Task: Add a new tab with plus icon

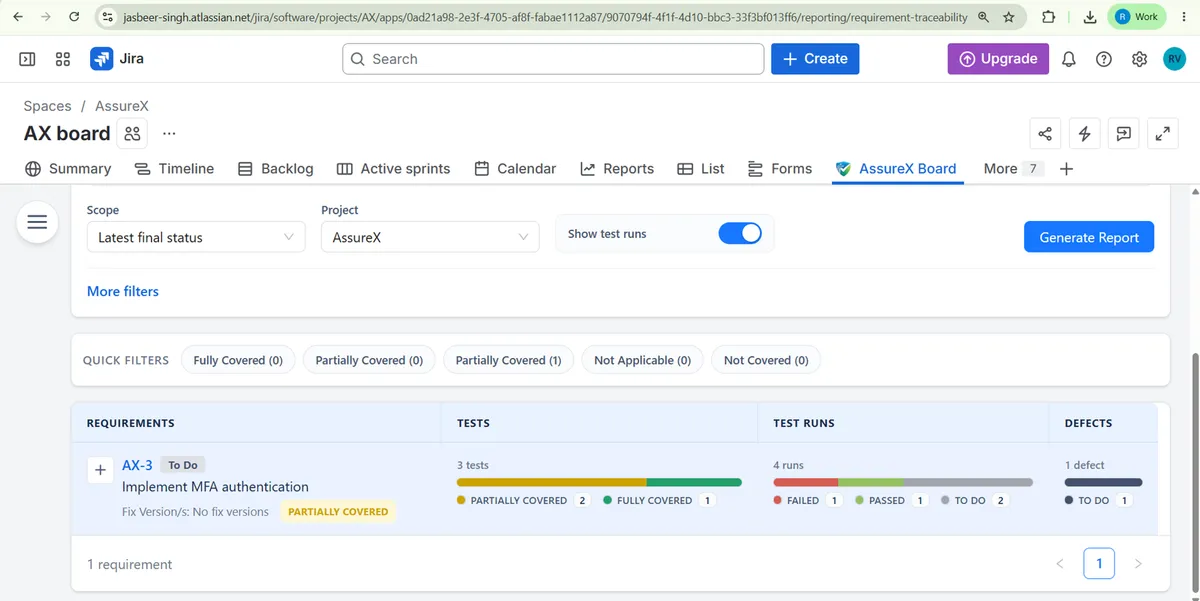Action: point(1066,169)
